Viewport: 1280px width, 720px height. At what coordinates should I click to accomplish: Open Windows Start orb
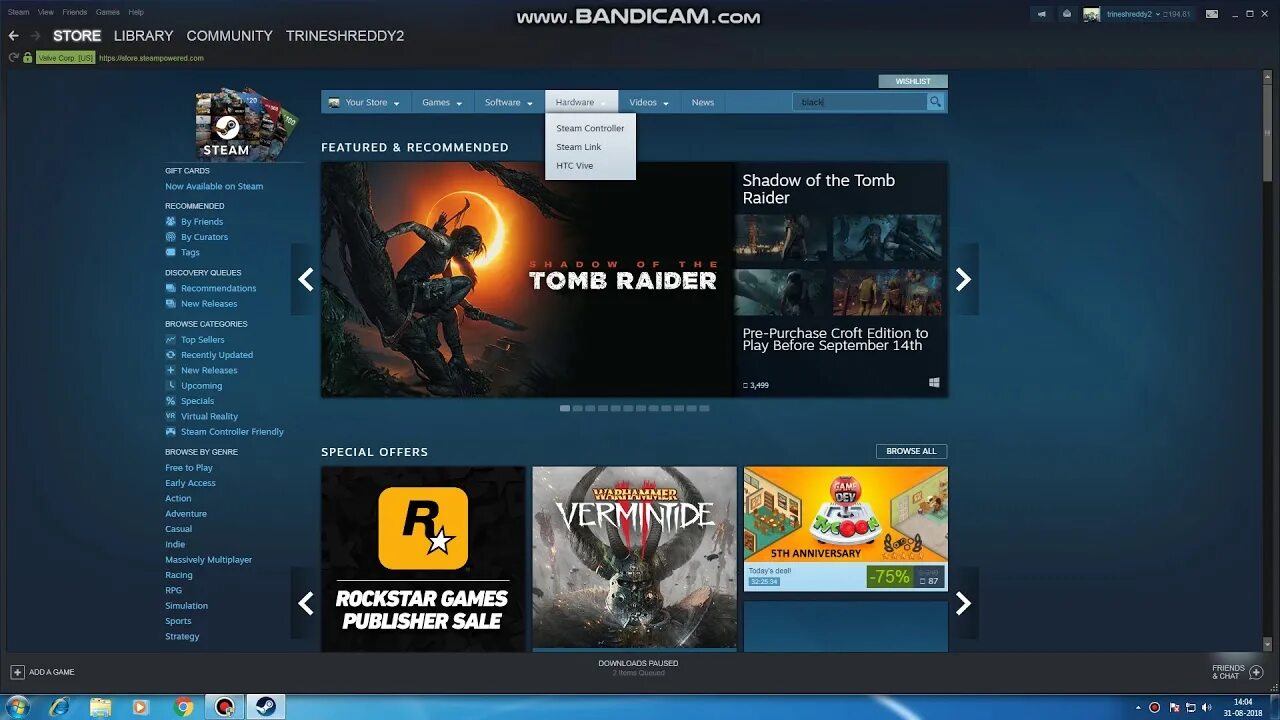point(17,707)
